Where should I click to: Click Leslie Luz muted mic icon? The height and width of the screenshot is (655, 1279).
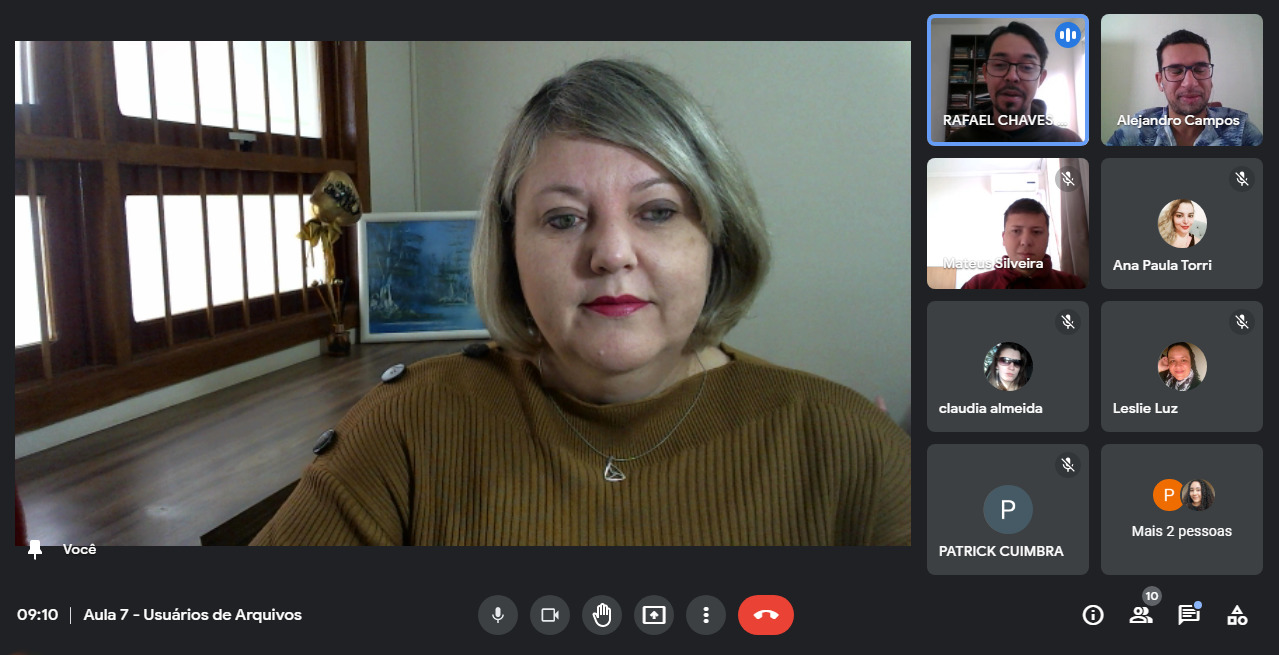[1242, 322]
